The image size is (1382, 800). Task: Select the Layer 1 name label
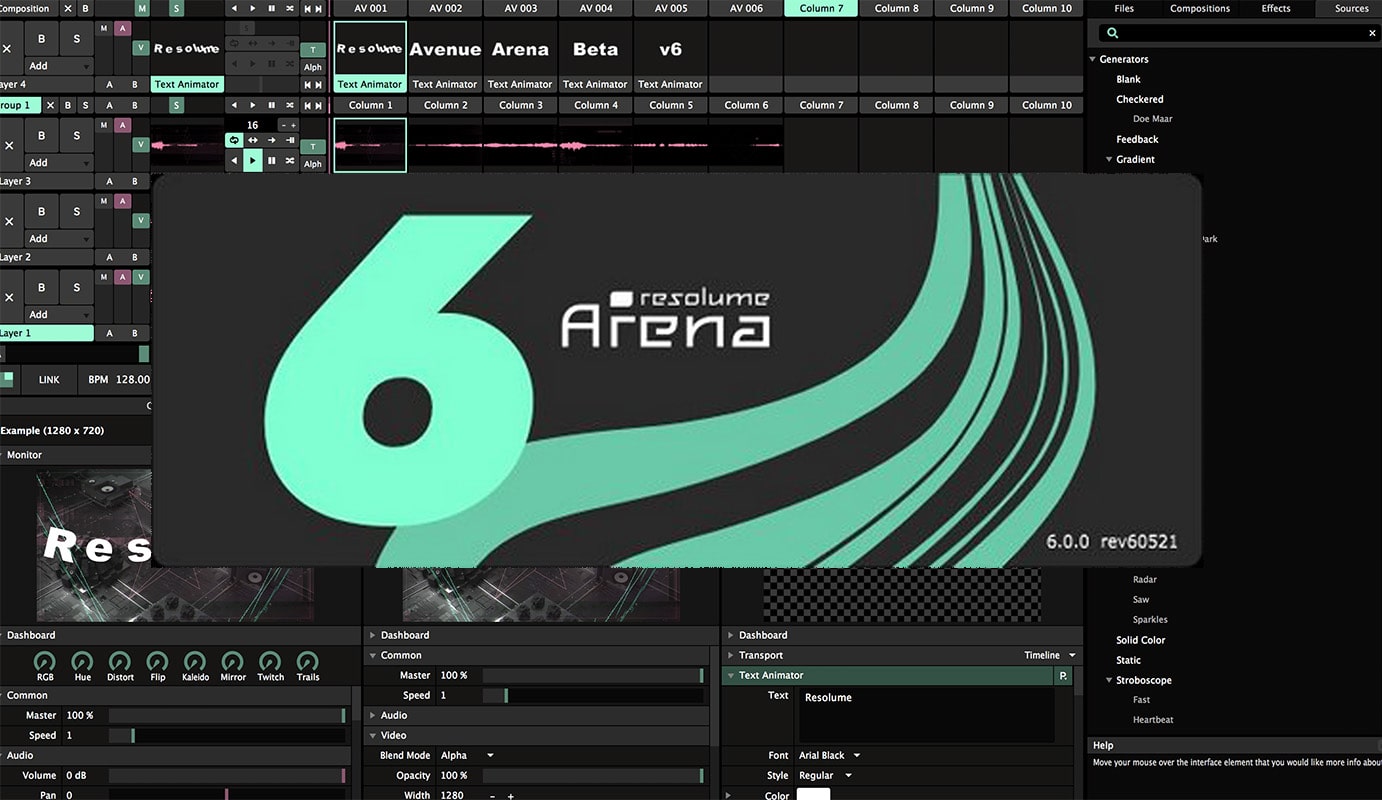tap(46, 333)
